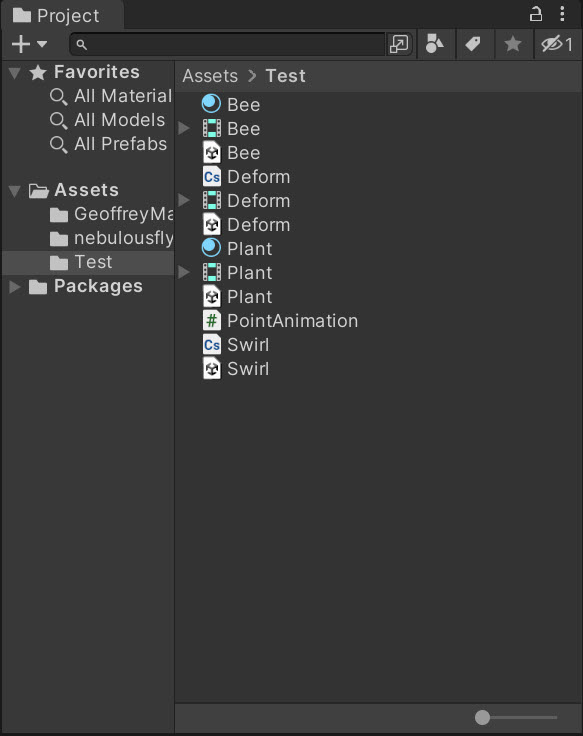
Task: Click the Deform Cs shader file icon
Action: point(211,176)
